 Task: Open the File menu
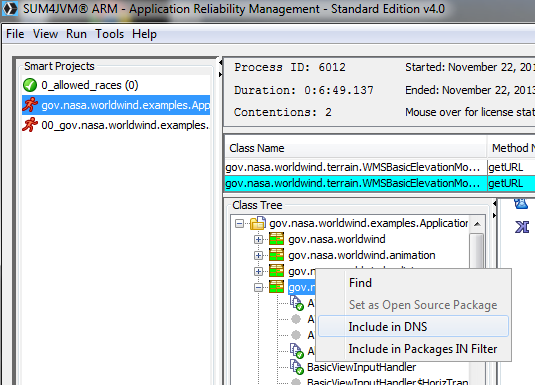coord(15,34)
